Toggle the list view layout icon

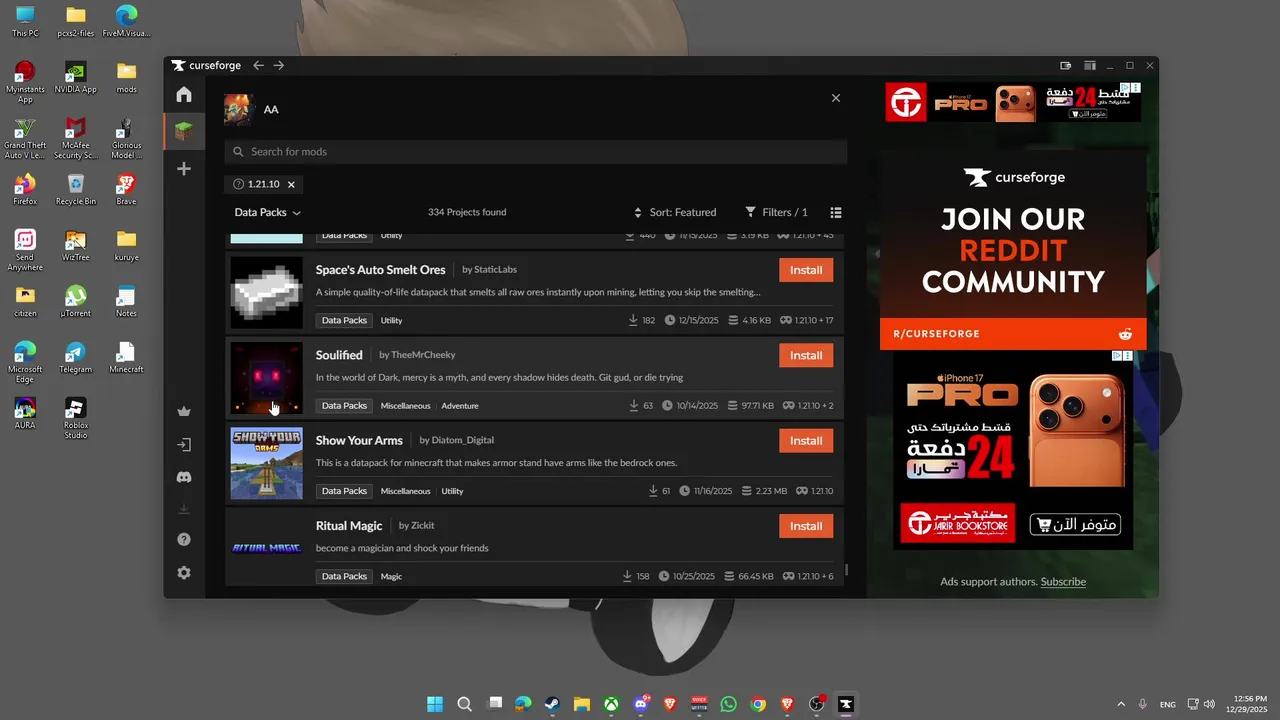836,212
